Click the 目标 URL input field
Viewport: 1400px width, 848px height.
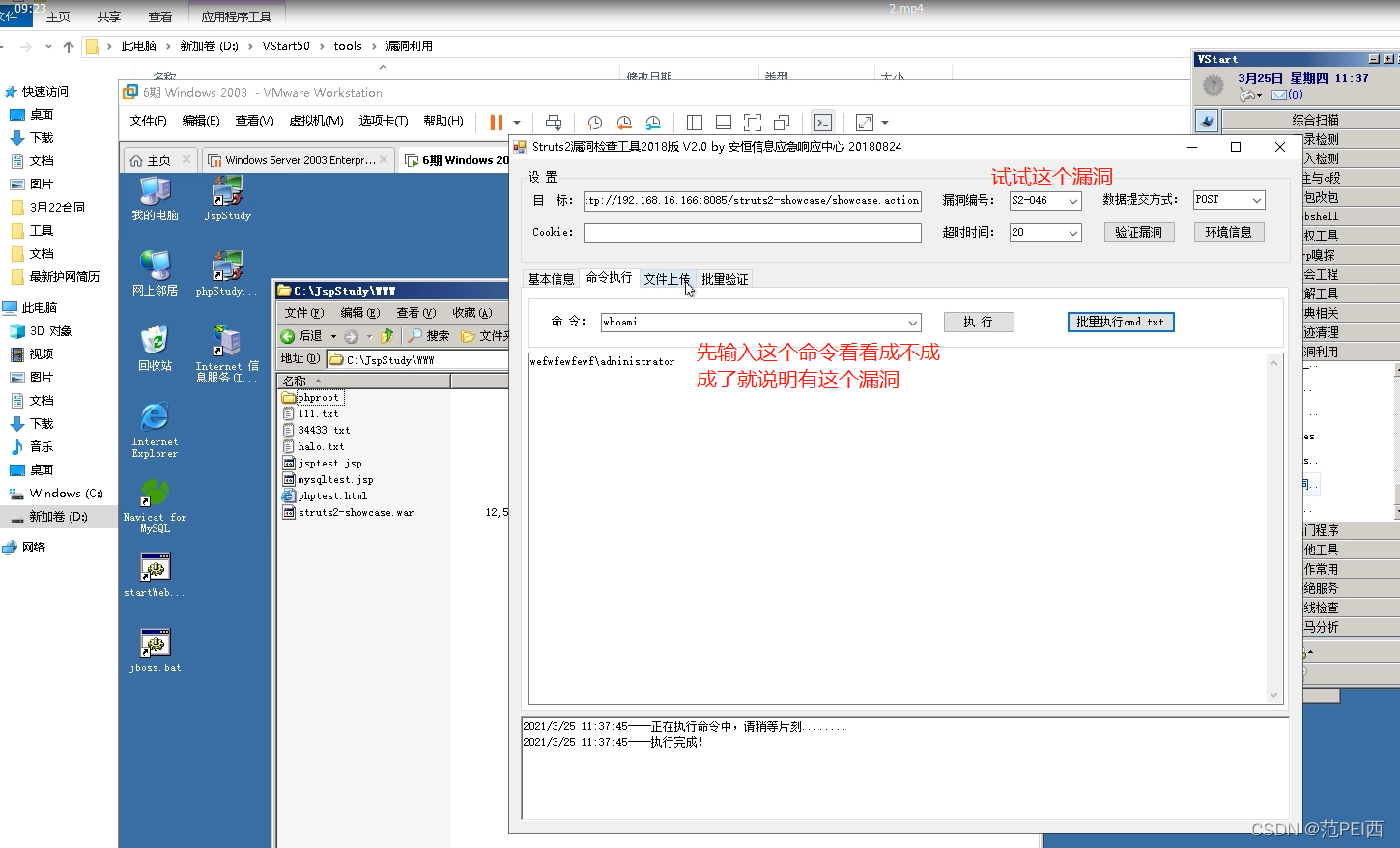click(752, 201)
